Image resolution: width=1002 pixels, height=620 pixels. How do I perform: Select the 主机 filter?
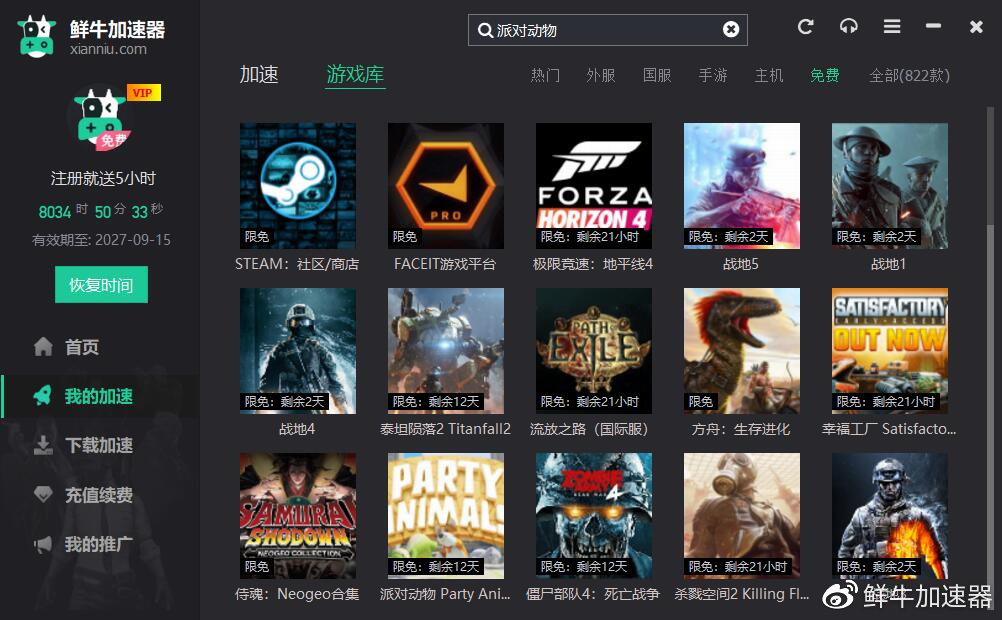click(769, 75)
